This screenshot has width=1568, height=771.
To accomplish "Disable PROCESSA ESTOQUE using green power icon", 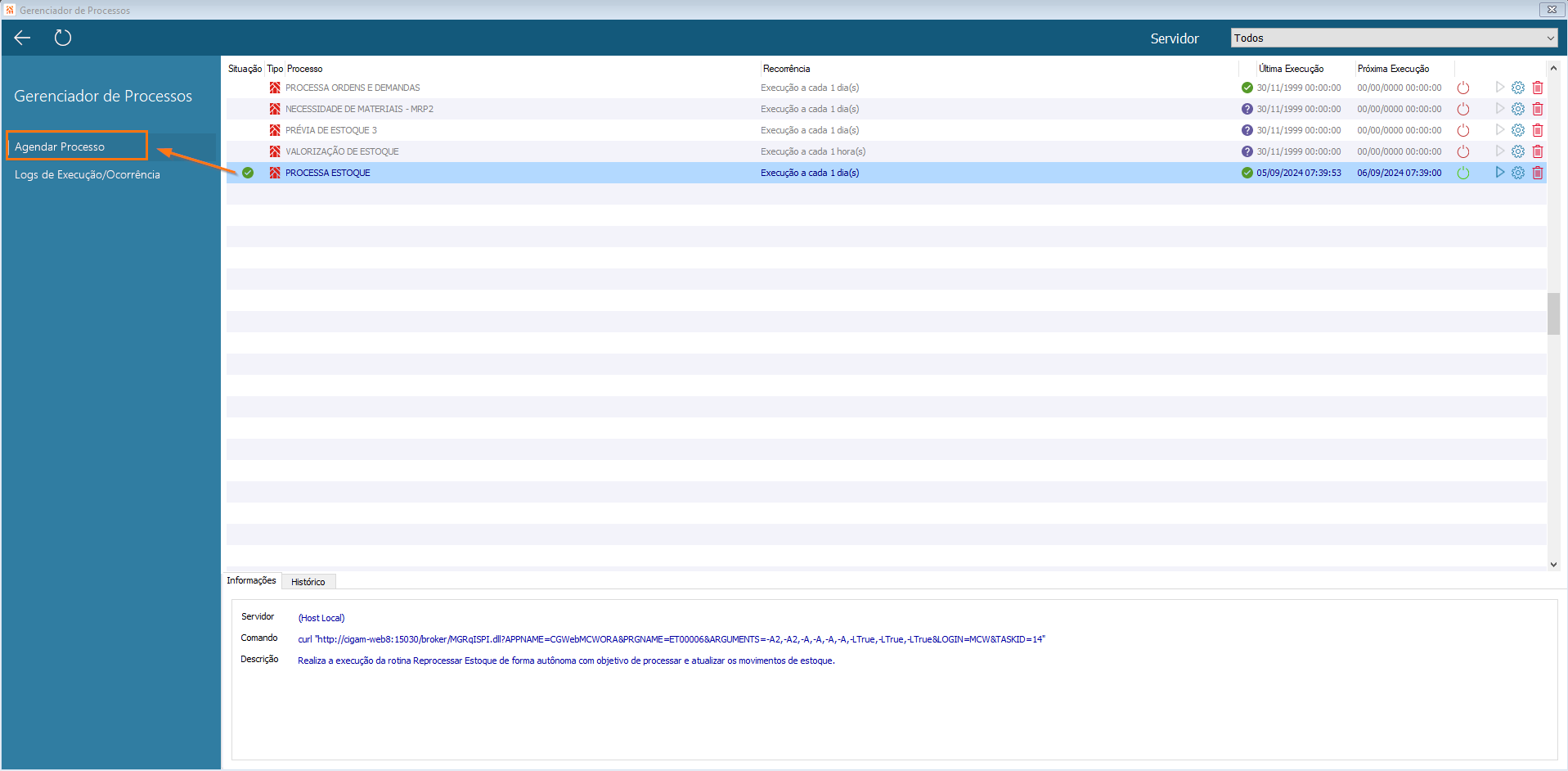I will 1463,173.
